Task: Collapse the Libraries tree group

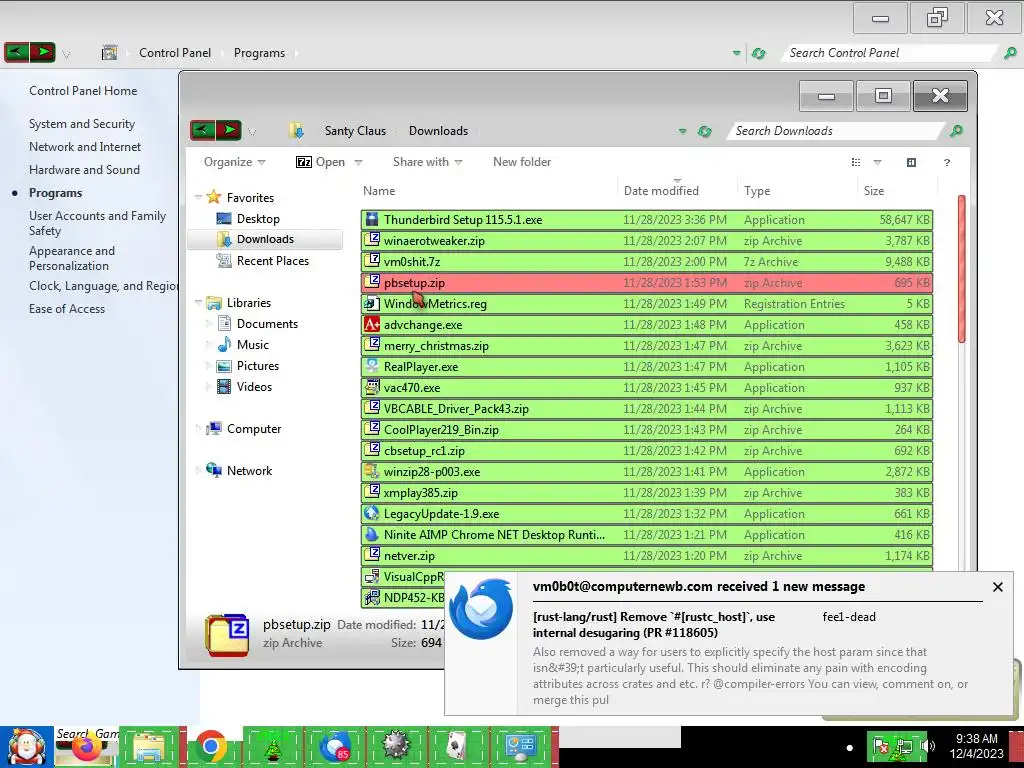Action: tap(198, 302)
